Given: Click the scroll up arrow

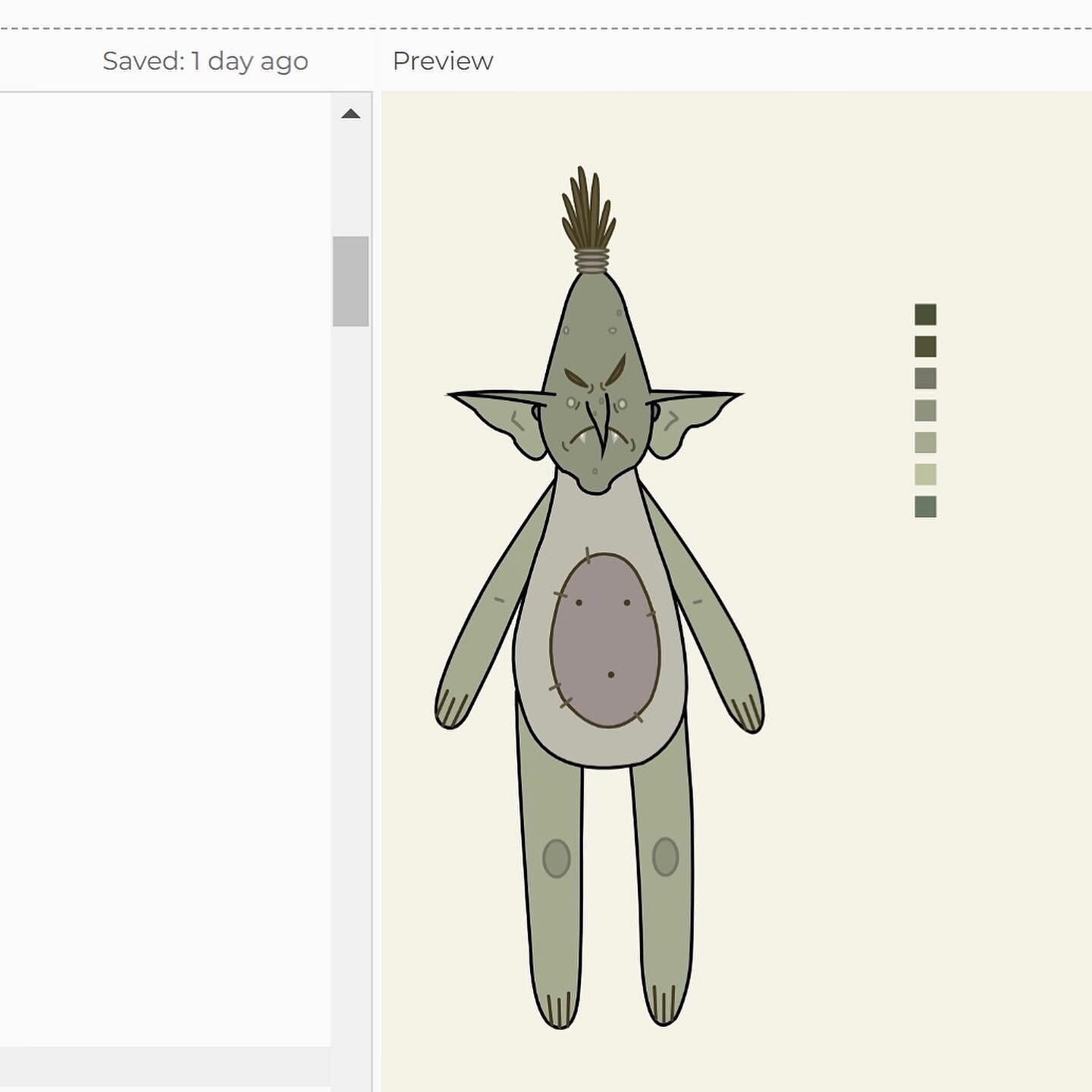Looking at the screenshot, I should tap(350, 115).
